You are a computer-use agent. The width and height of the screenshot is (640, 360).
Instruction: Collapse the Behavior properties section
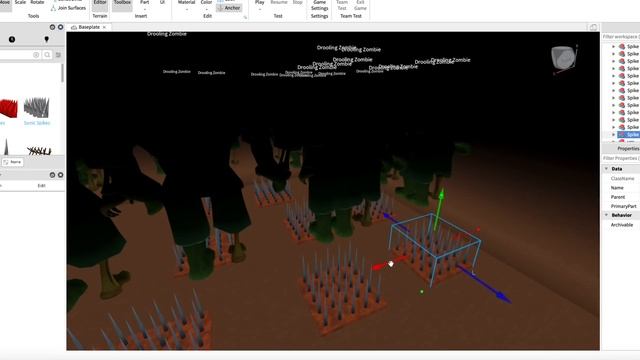pos(606,215)
